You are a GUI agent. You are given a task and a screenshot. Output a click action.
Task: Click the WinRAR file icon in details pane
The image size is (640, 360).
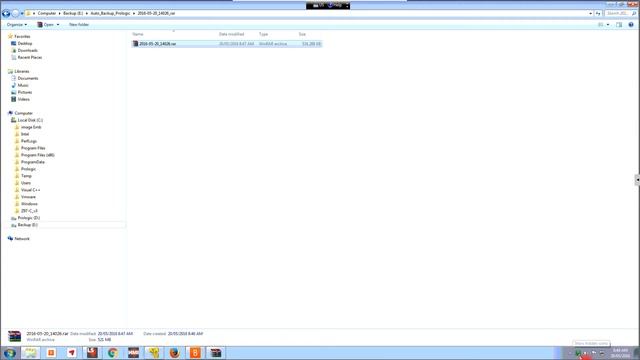point(14,336)
